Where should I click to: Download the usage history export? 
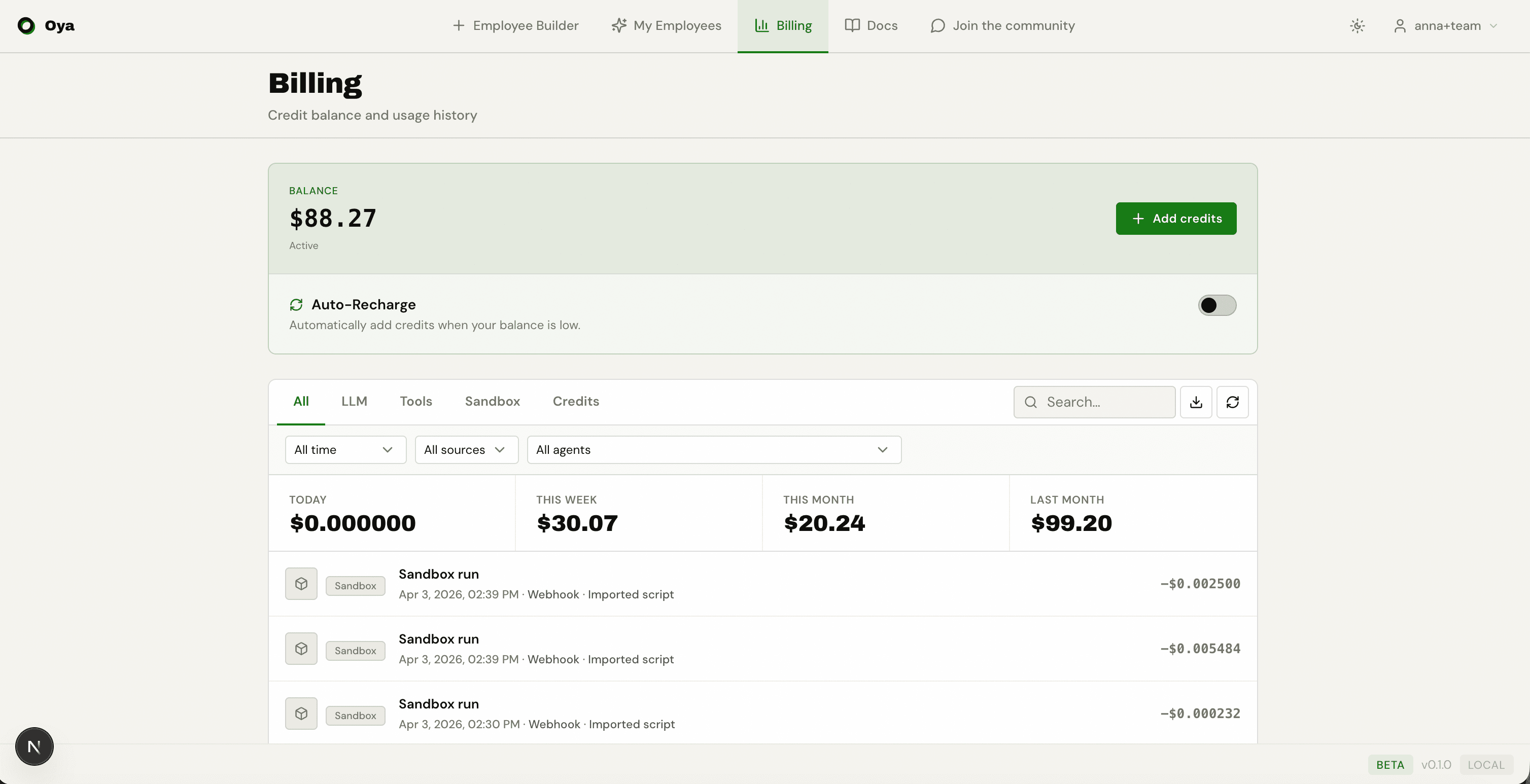point(1196,402)
